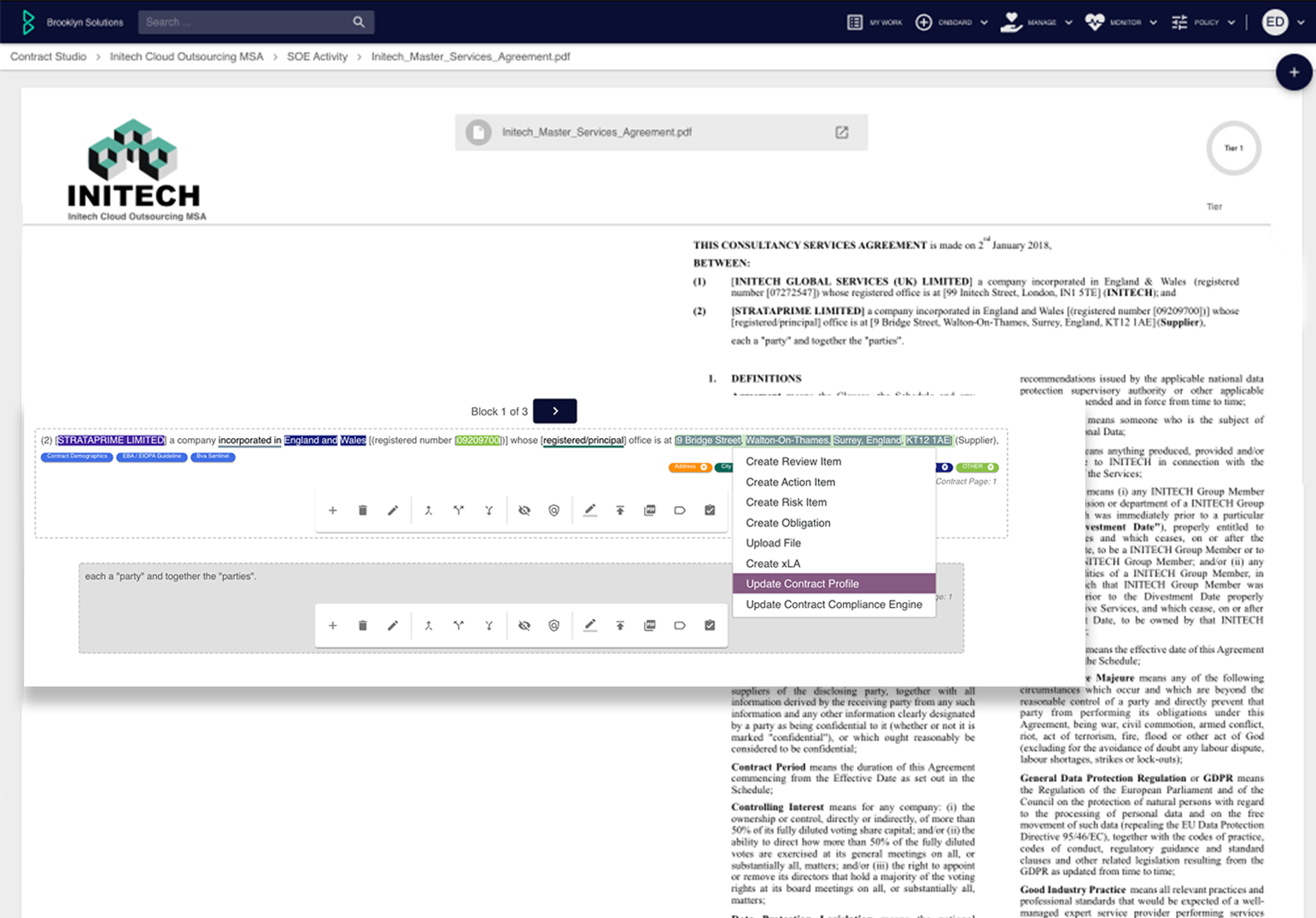
Task: Click the search magnifier icon
Action: click(359, 22)
